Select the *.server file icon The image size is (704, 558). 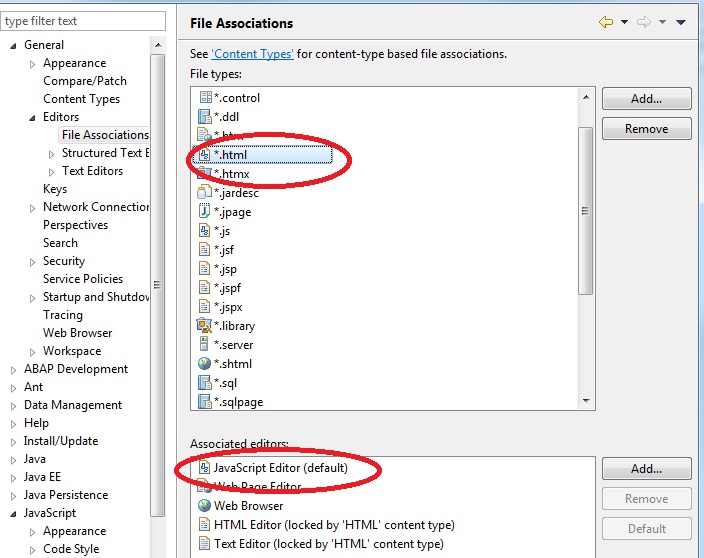[205, 345]
